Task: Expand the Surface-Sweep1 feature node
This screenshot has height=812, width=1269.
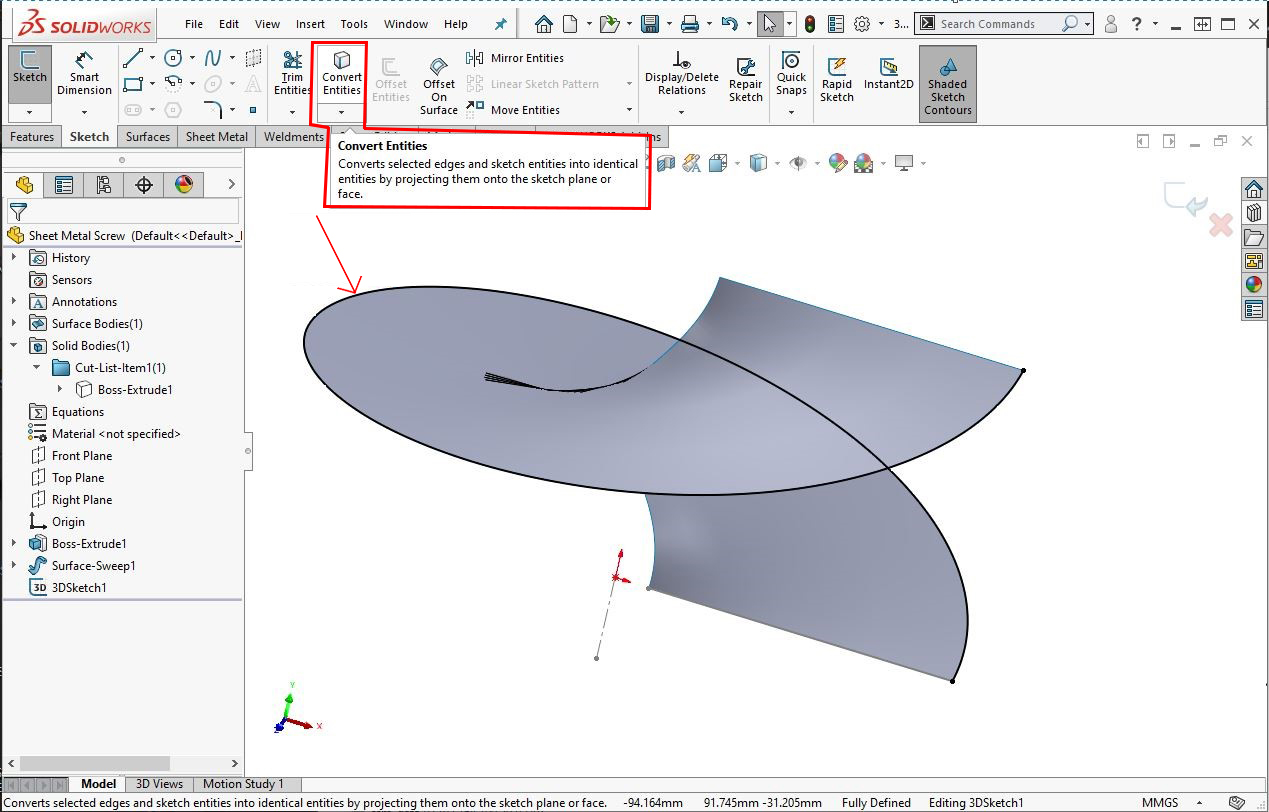Action: point(14,566)
